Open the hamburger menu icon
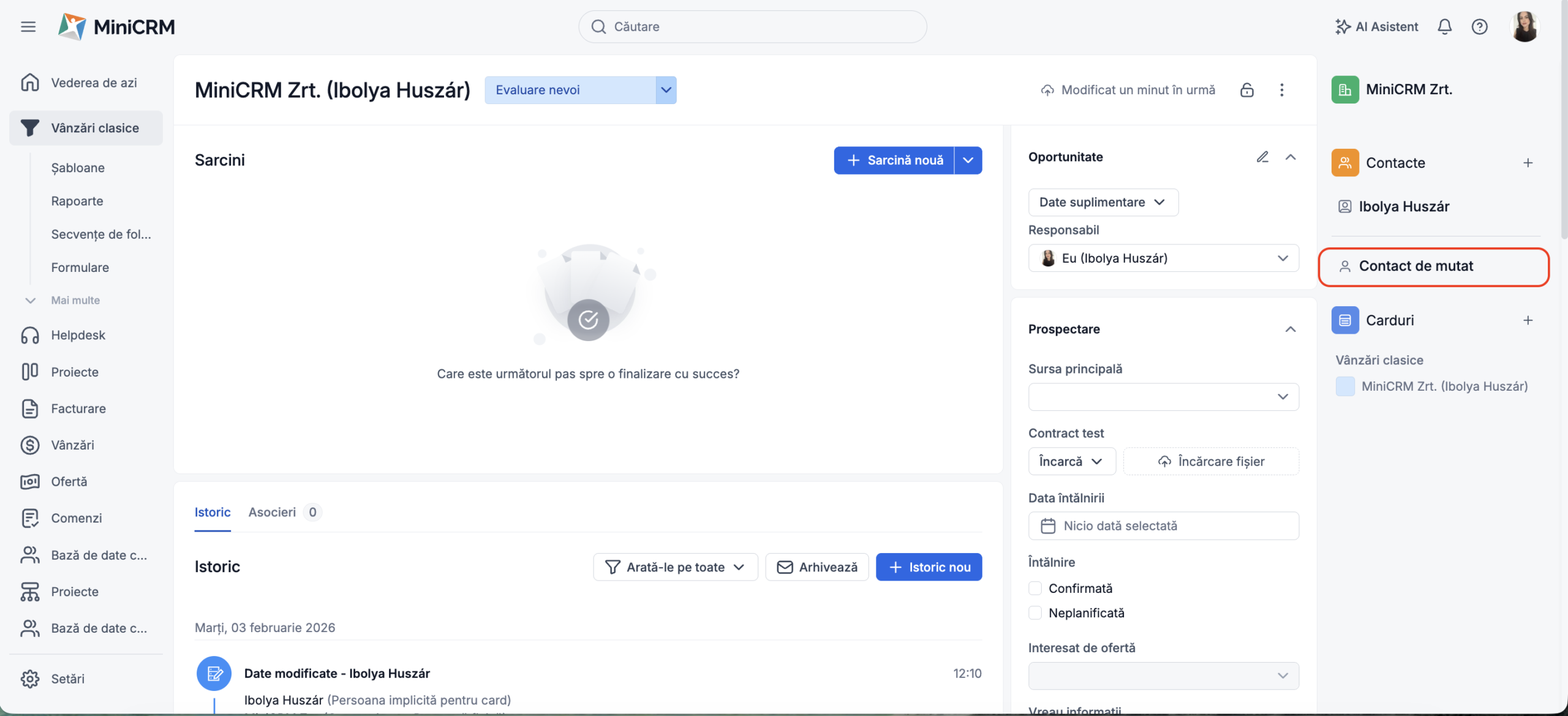1568x716 pixels. pyautogui.click(x=28, y=26)
